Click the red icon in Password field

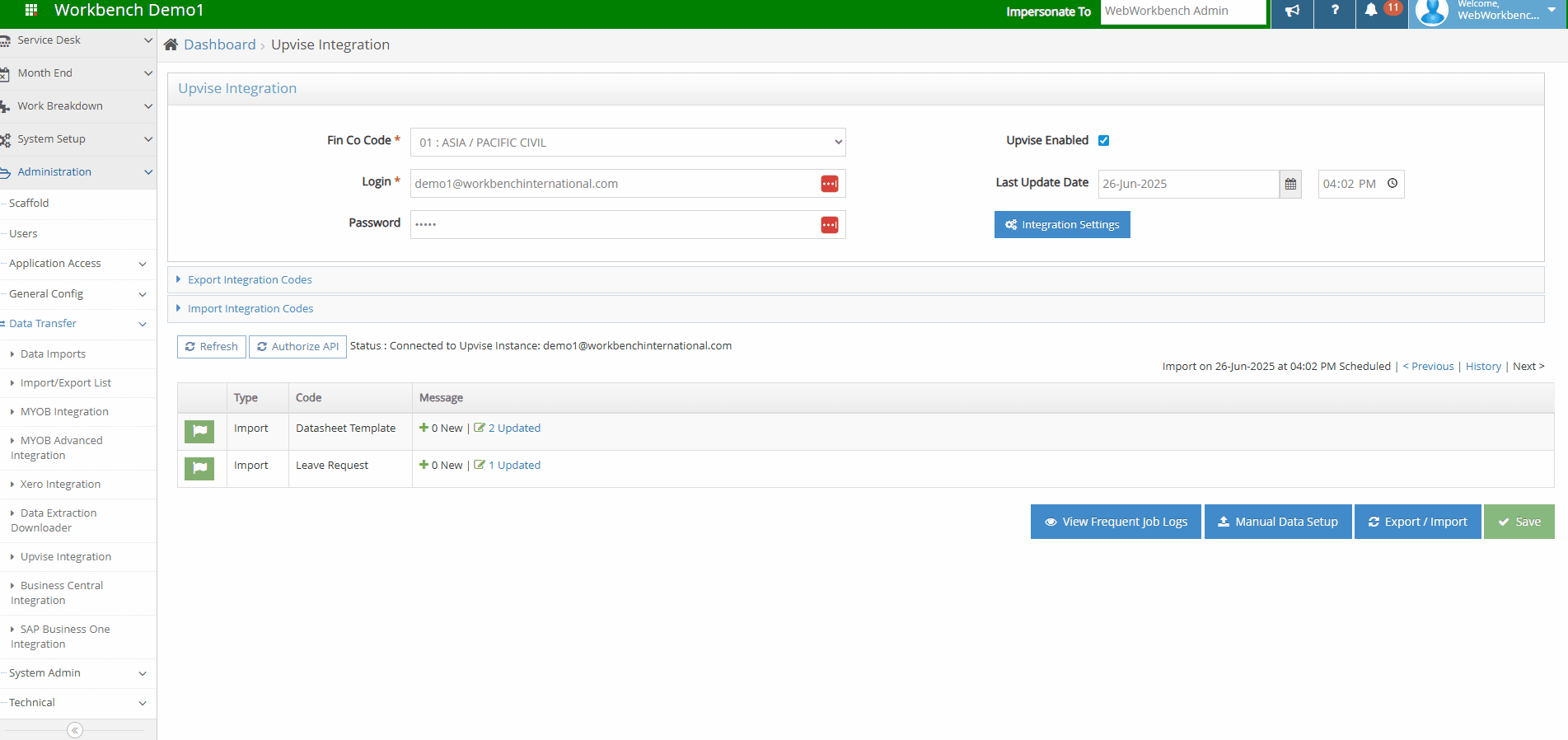tap(830, 225)
